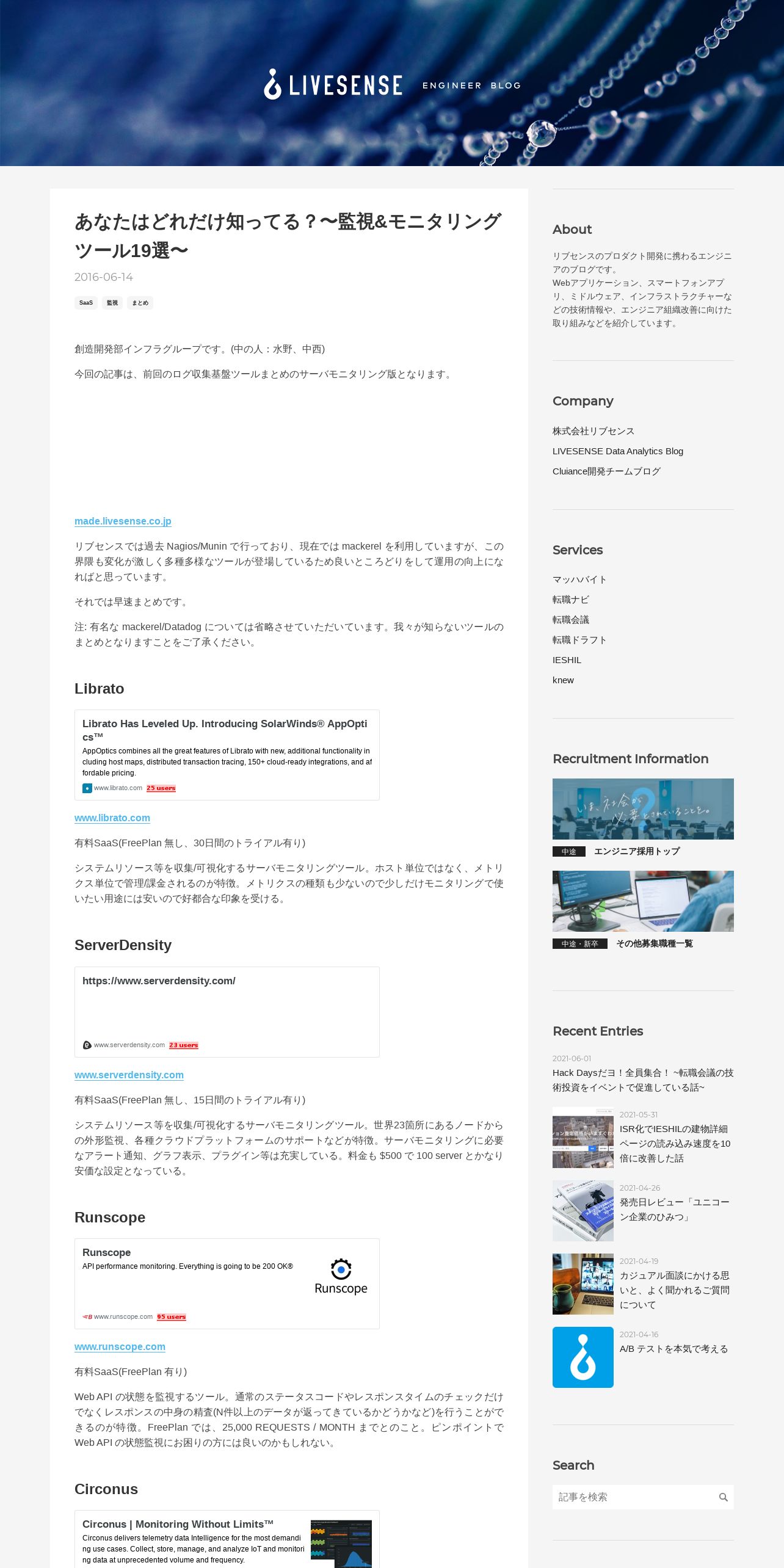This screenshot has width=784, height=1568.
Task: Open the Hack Daysだヨ！全員集合 entry
Action: [x=643, y=1080]
